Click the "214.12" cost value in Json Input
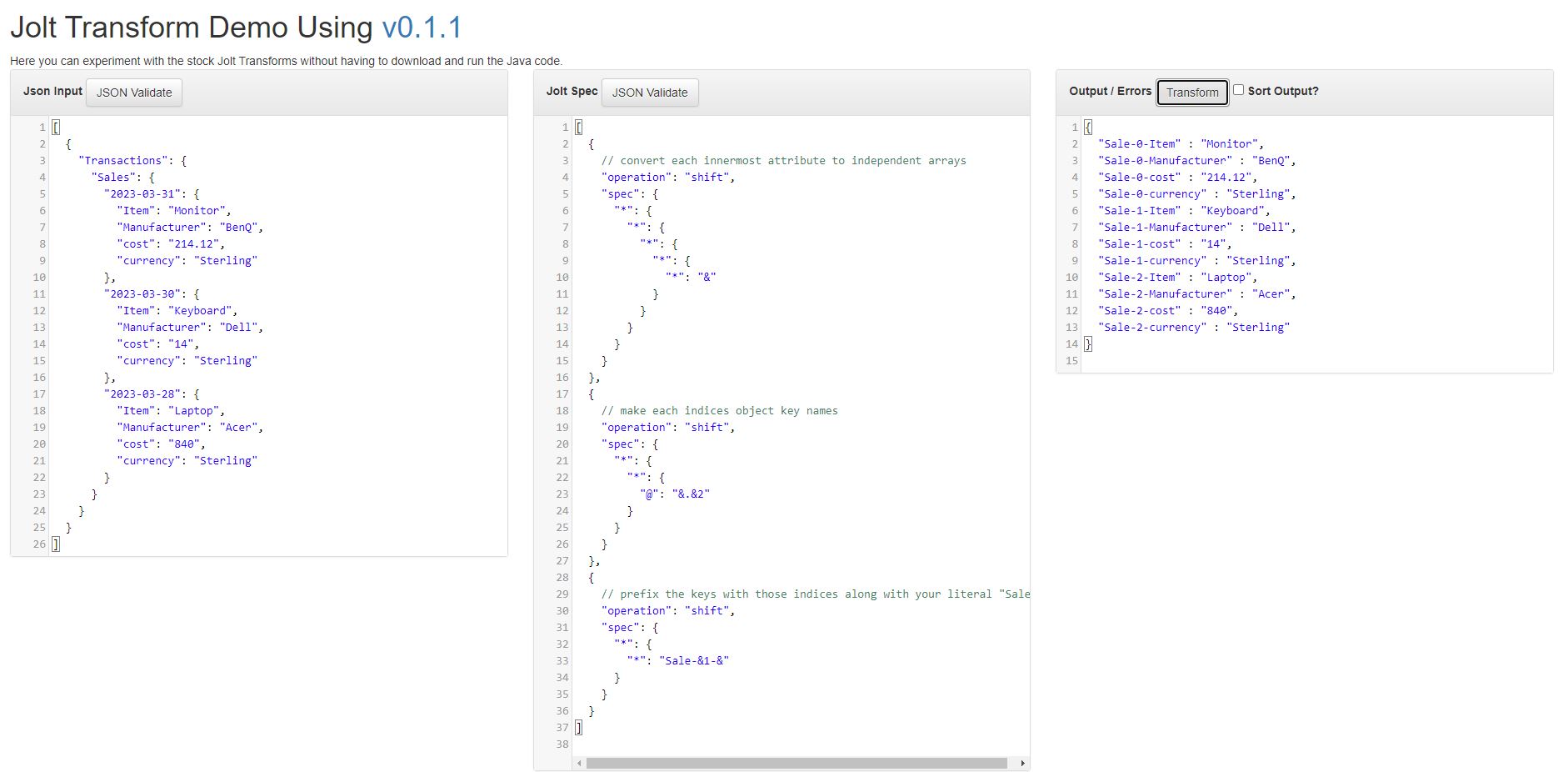1568x772 pixels. (193, 243)
